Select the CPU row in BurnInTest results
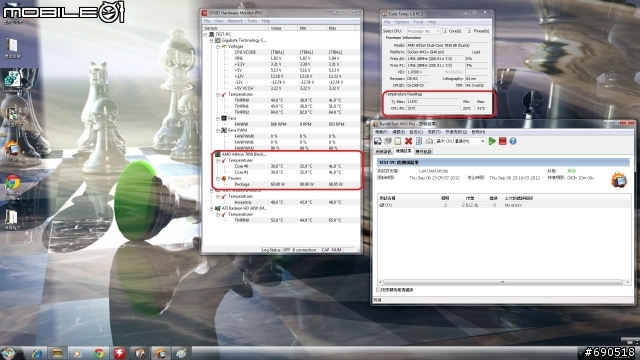Screen dimensions: 640x360 pyautogui.click(x=504, y=205)
